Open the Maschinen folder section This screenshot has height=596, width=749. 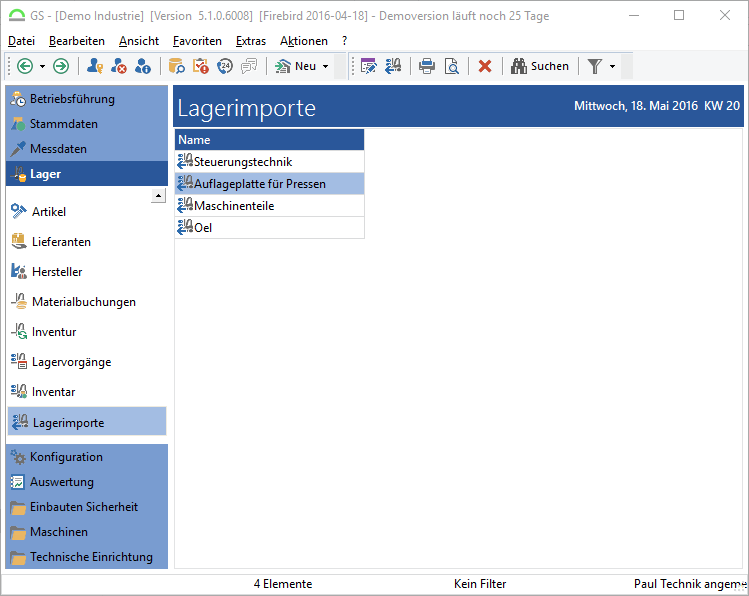(87, 532)
